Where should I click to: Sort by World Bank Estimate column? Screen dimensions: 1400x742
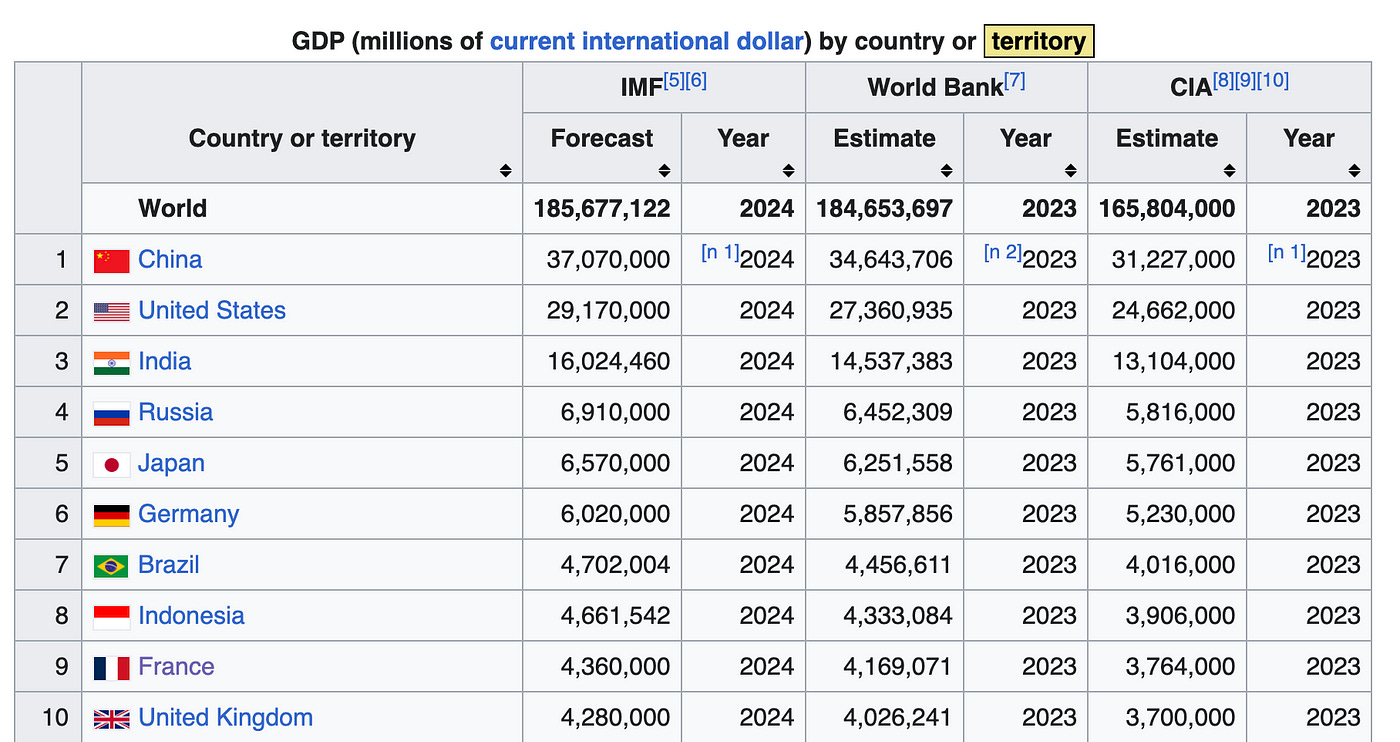946,171
